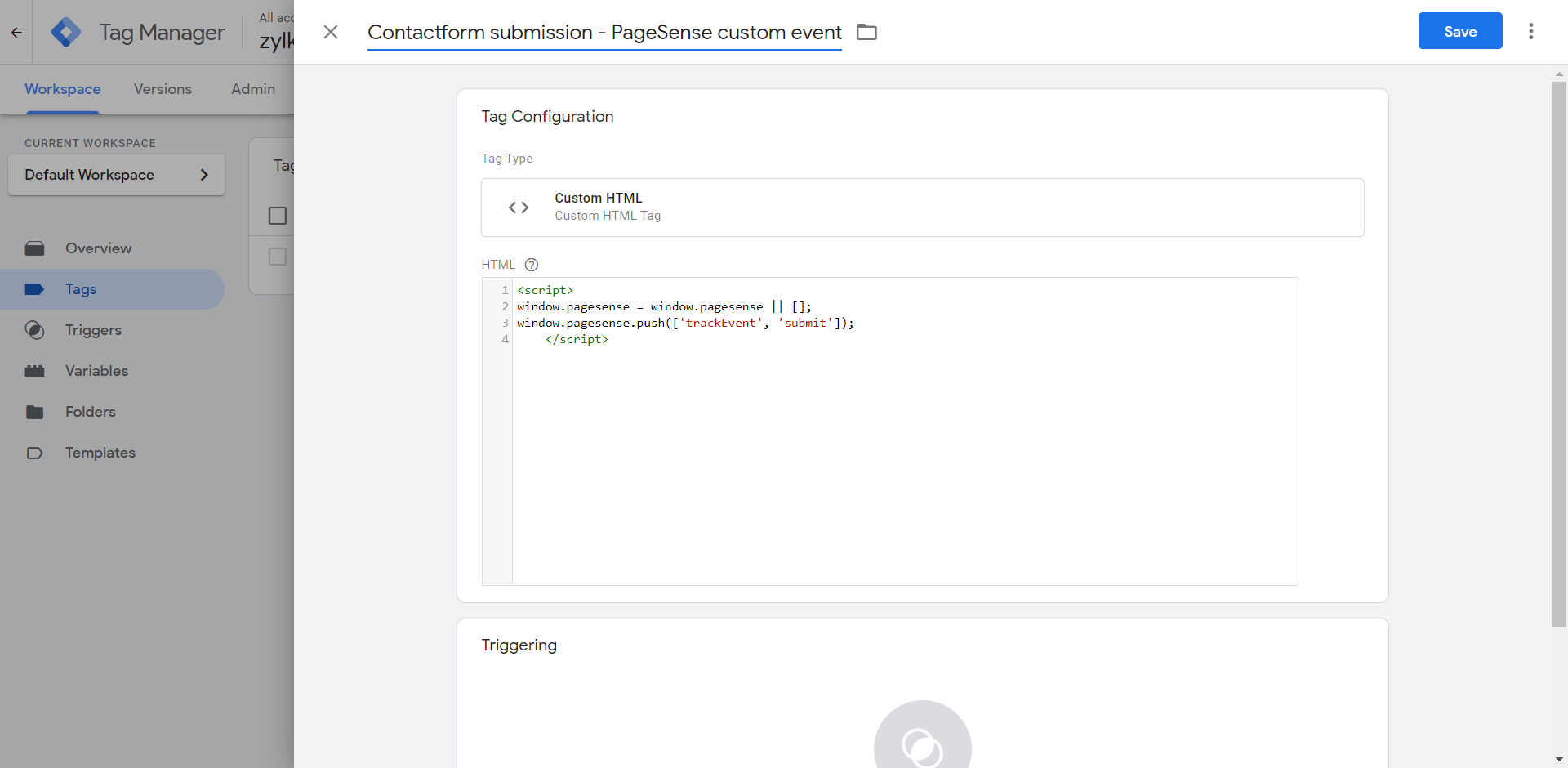Image resolution: width=1568 pixels, height=768 pixels.
Task: Click the closing script tag line
Action: (577, 339)
